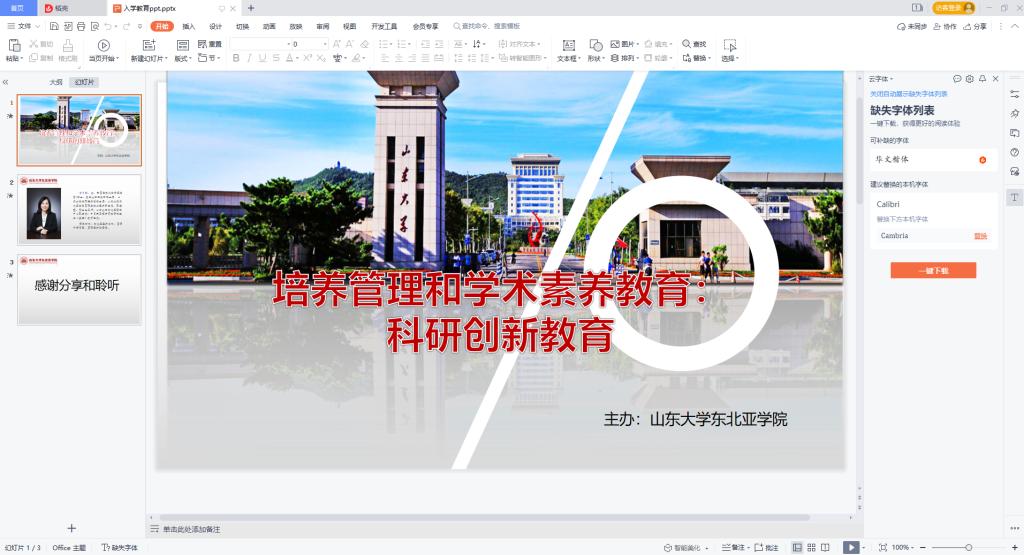Click the feedback bubble icon in font panel

point(957,78)
